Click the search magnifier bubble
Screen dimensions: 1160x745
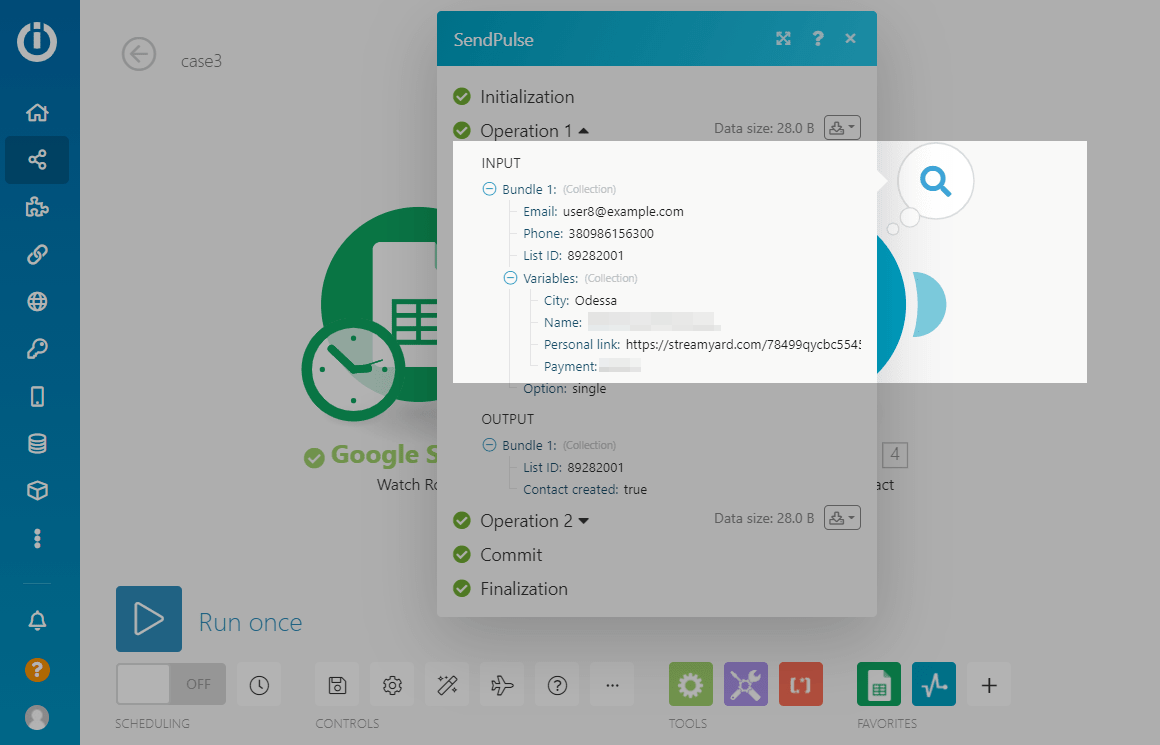click(935, 181)
